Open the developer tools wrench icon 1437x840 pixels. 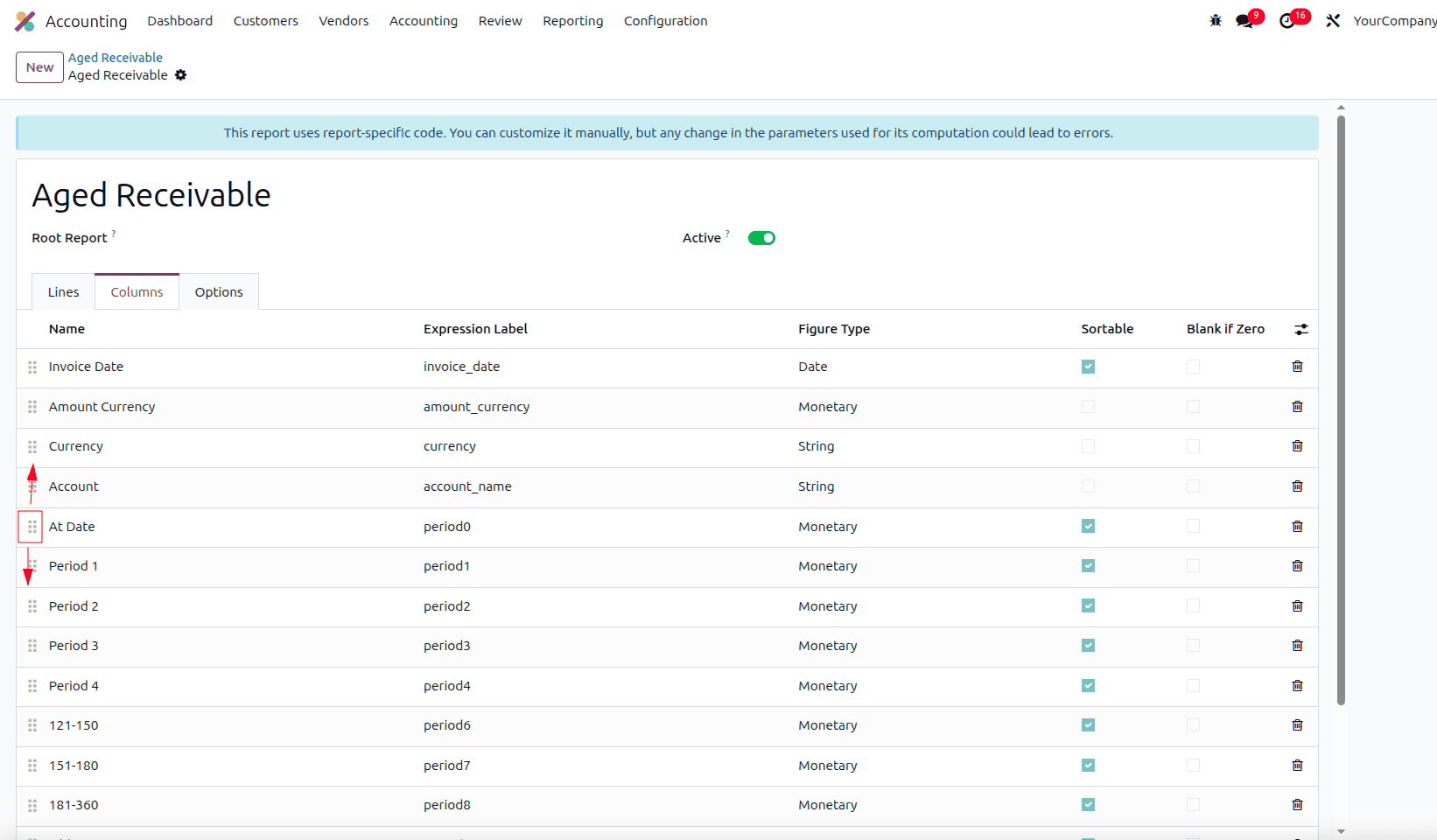pyautogui.click(x=1333, y=20)
